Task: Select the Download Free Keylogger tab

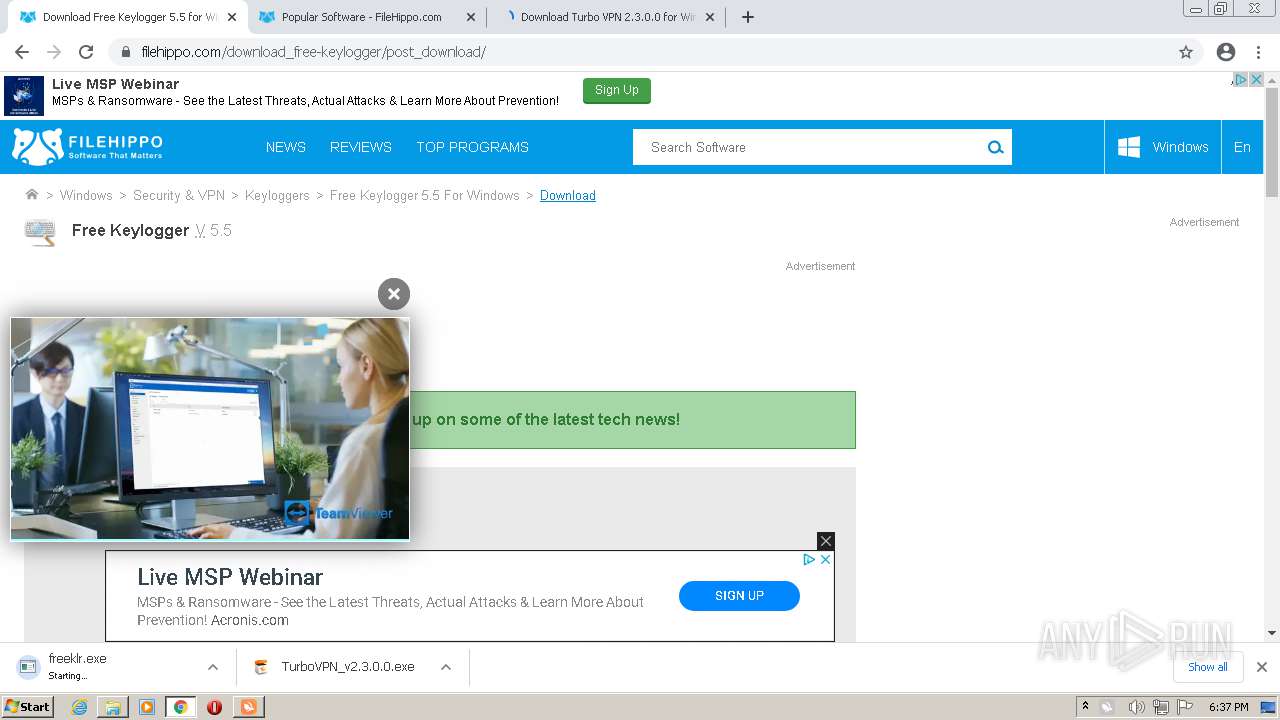Action: 125,17
